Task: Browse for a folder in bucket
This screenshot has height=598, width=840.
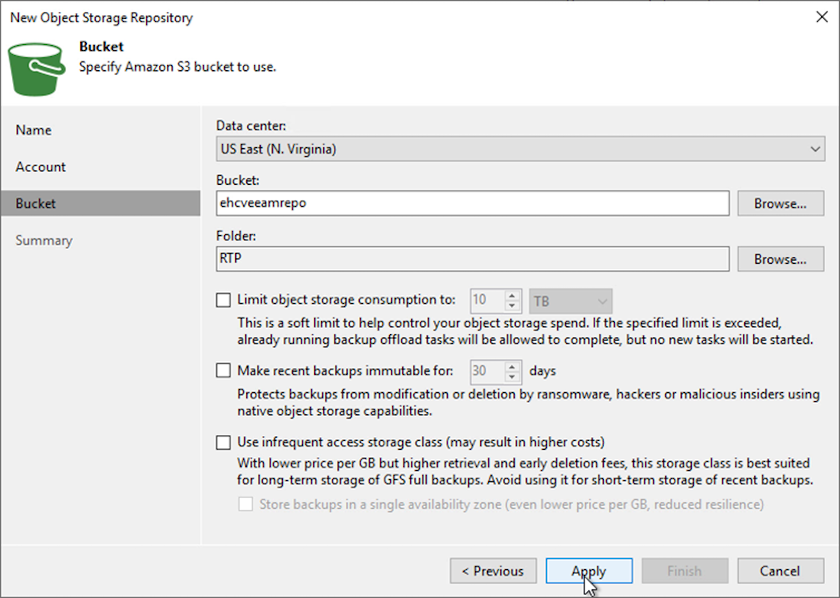Action: click(780, 259)
